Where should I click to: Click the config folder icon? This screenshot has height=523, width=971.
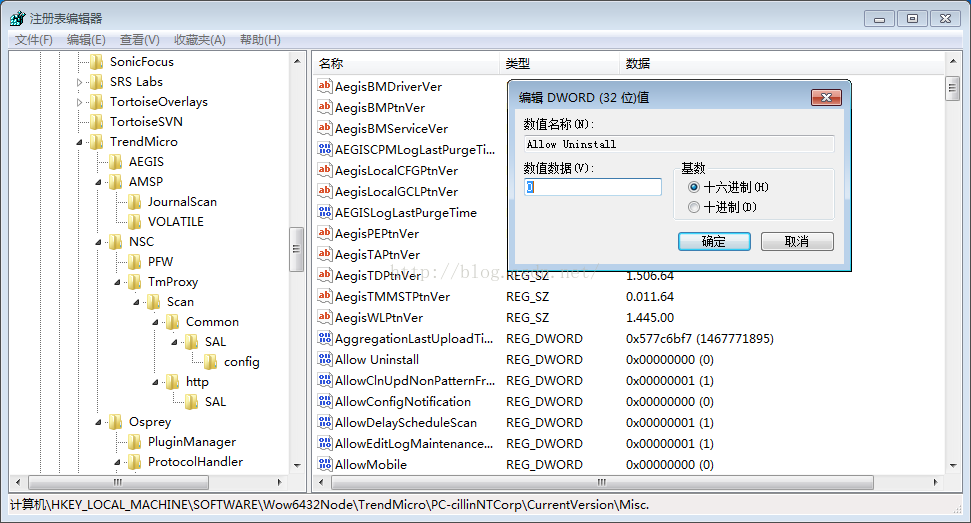pos(211,362)
